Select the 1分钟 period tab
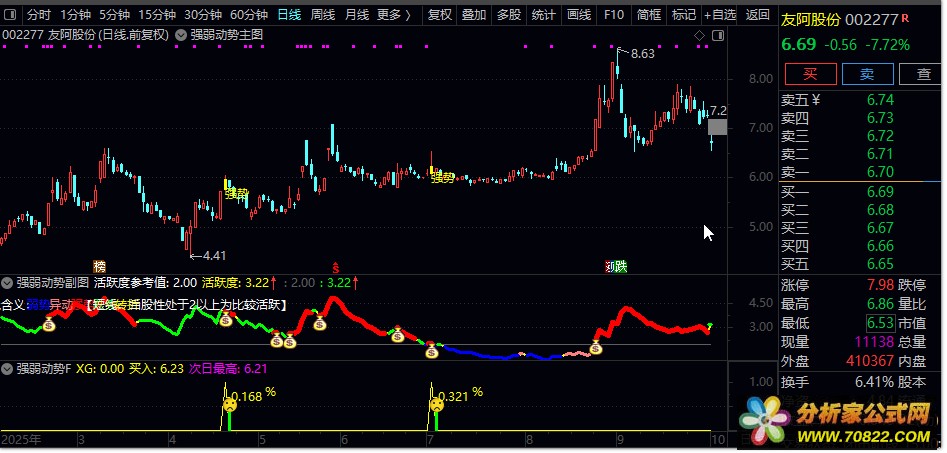The width and height of the screenshot is (947, 453). [75, 14]
